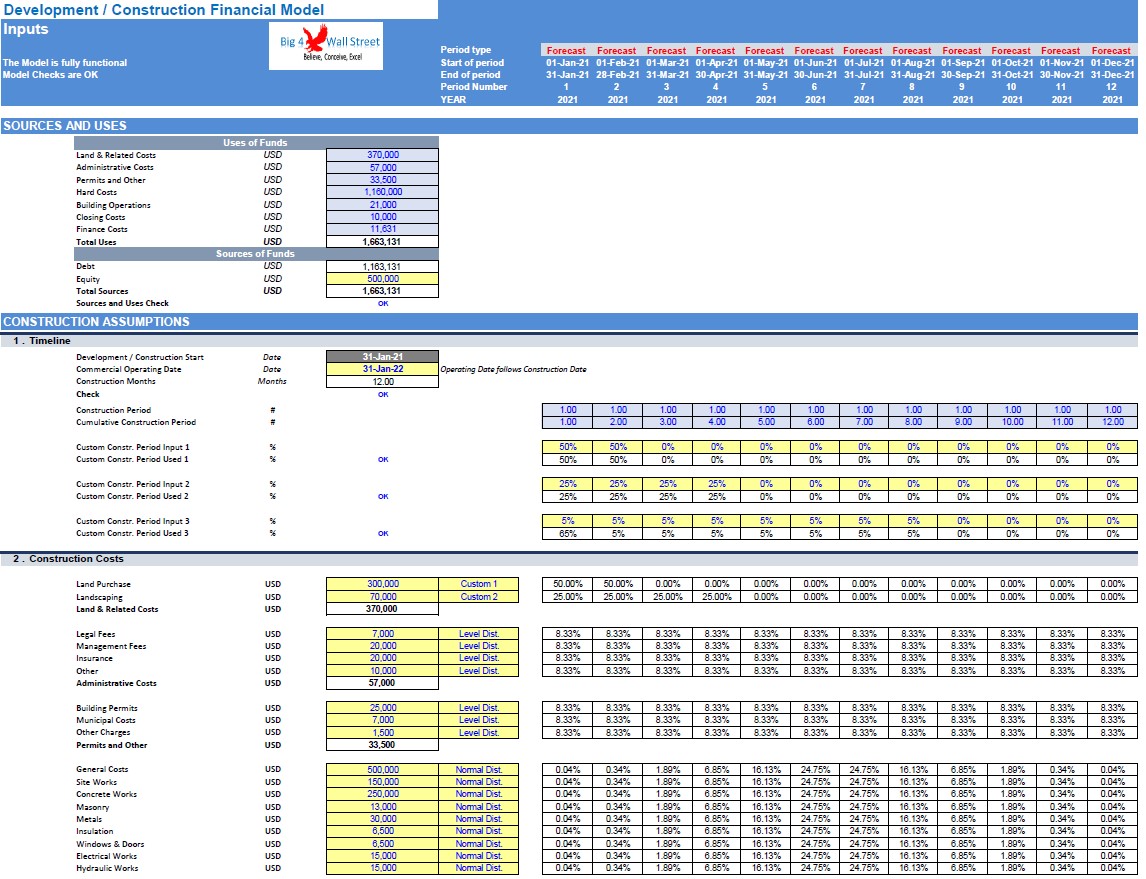Click the CONSTRUCTION ASSUMPTIONS section header
Viewport: 1146px width, 879px height.
pyautogui.click(x=569, y=321)
